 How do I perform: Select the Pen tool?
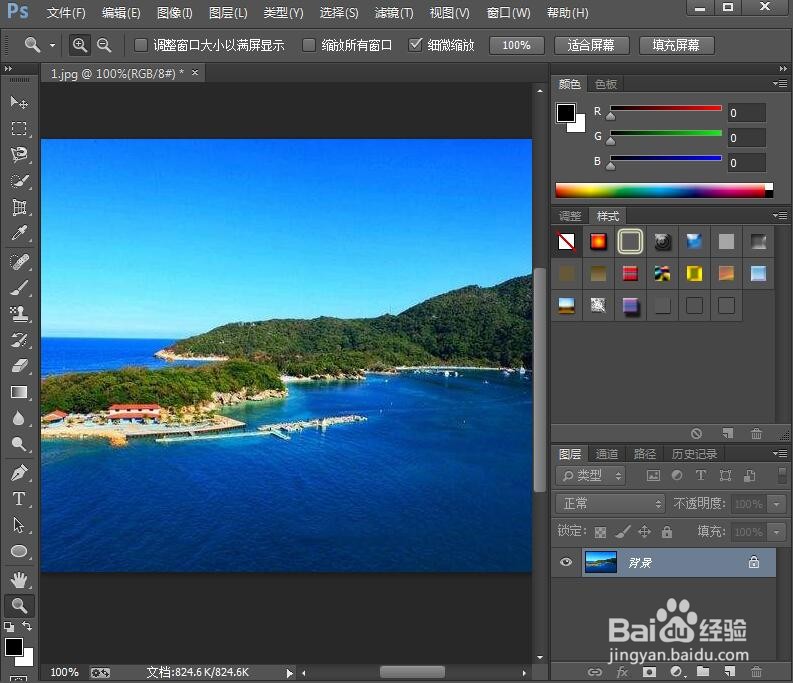click(19, 473)
